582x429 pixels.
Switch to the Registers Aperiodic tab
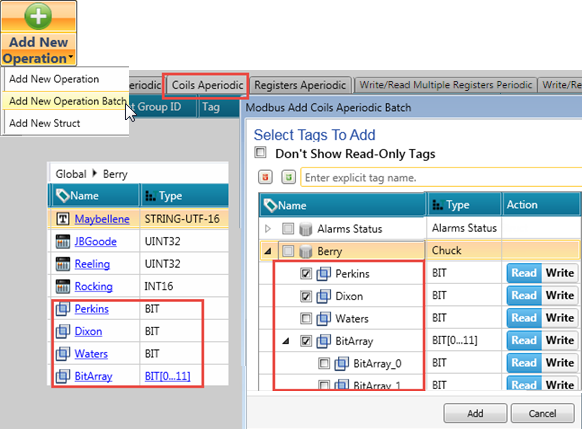click(x=300, y=85)
